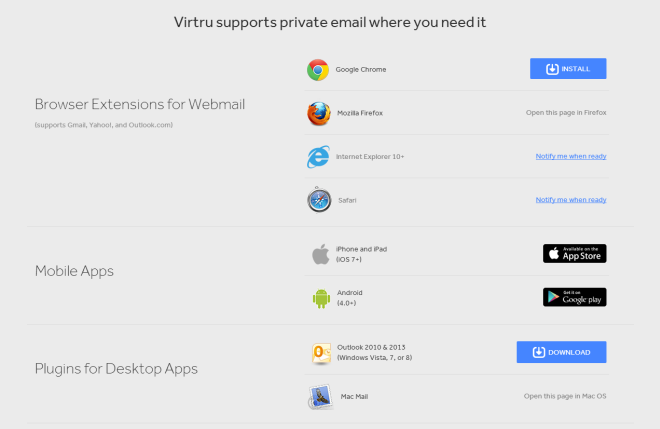Screen dimensions: 660x429
Task: Click the Mac Mail stamp icon
Action: [320, 397]
